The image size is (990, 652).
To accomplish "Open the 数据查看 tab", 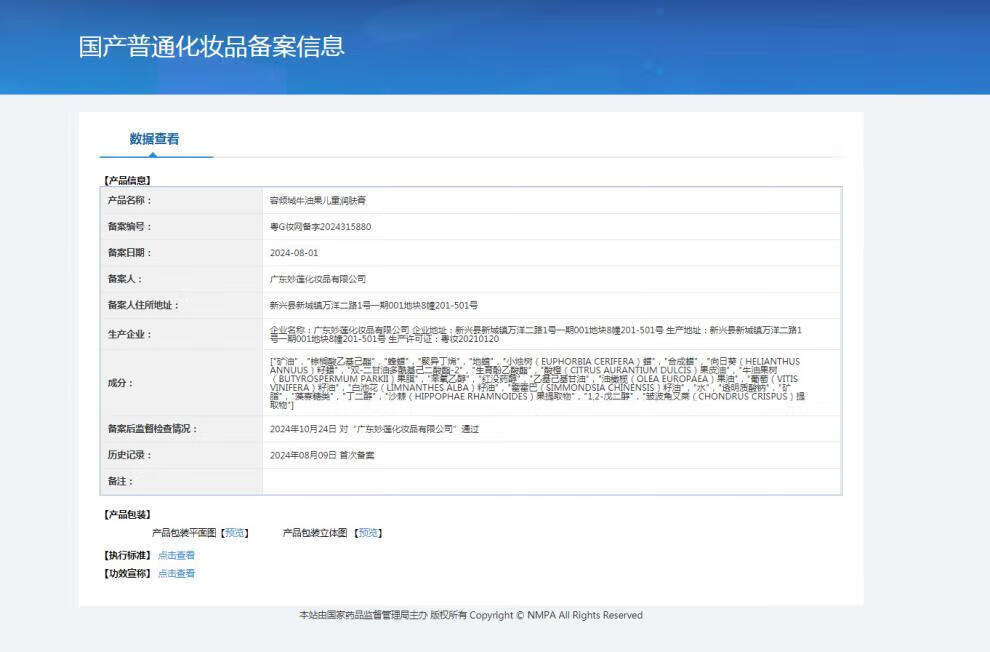I will point(154,139).
